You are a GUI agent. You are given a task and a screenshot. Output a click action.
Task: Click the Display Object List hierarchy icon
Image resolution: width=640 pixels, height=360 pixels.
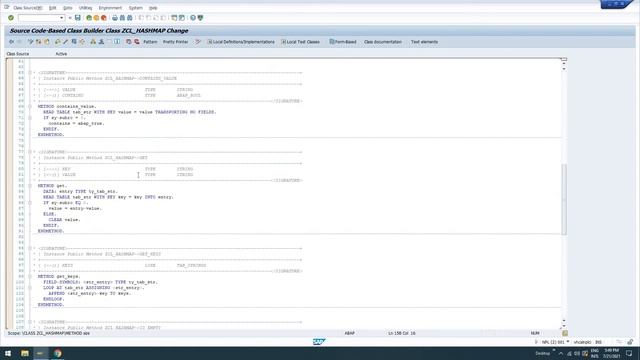tap(93, 42)
